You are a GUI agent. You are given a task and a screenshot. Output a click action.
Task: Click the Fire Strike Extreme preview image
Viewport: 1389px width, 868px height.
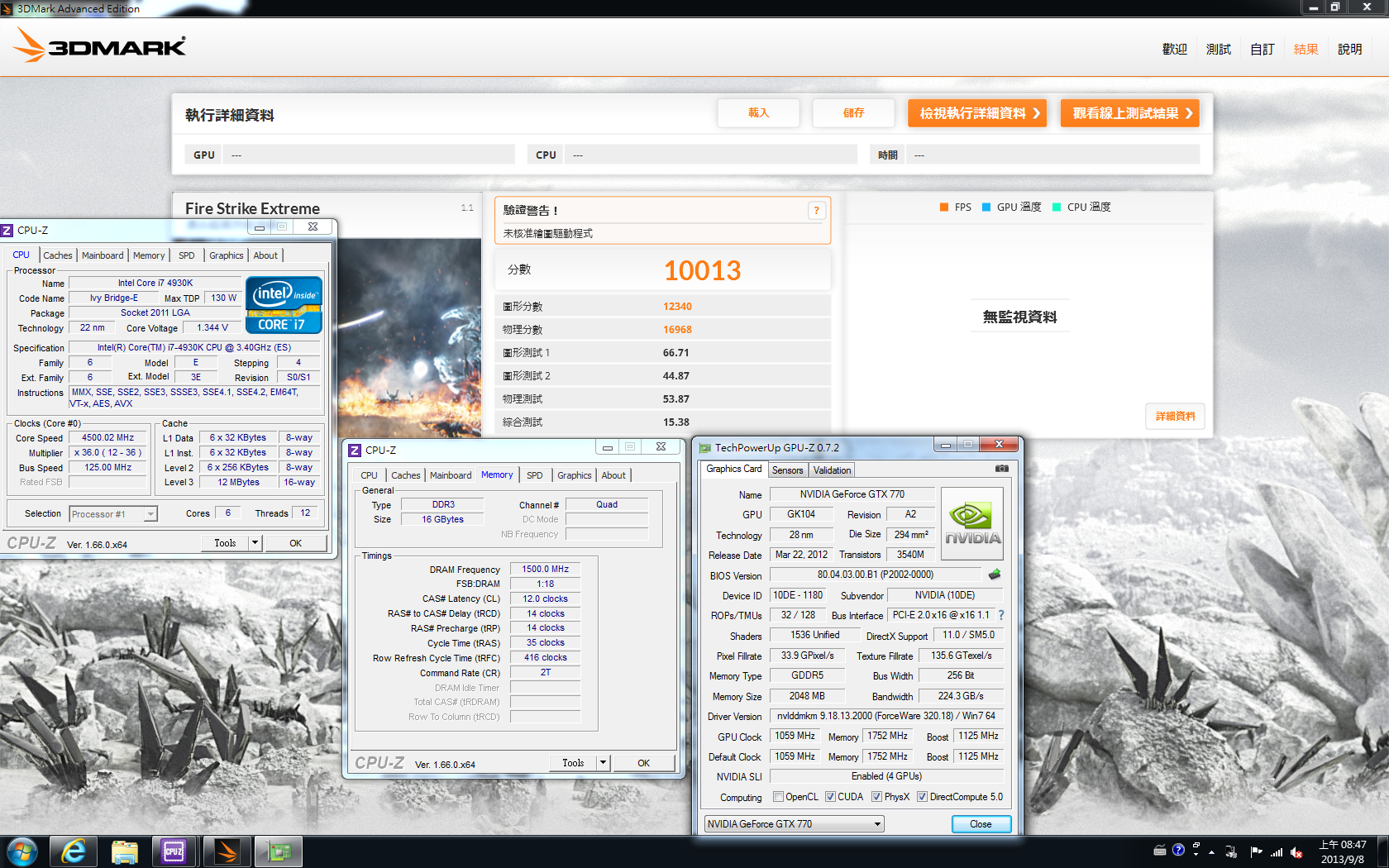click(409, 338)
